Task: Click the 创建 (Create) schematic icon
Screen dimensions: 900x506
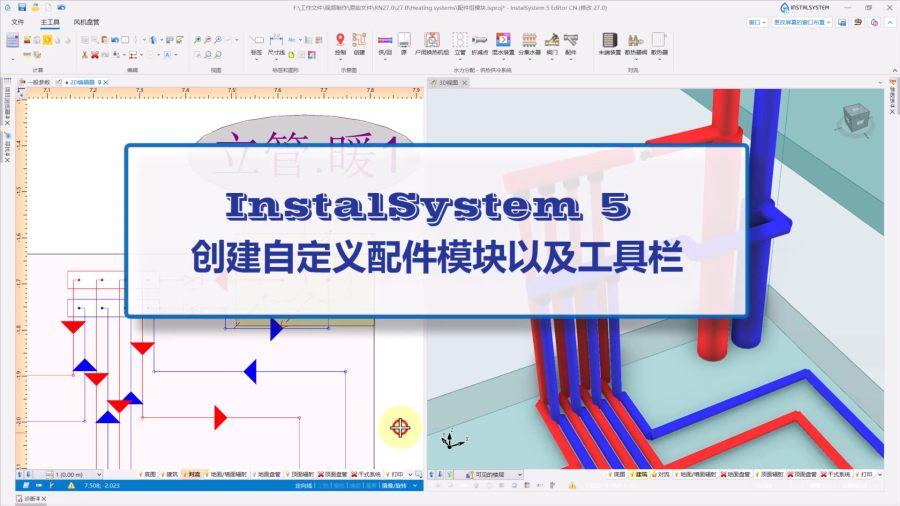Action: 359,41
